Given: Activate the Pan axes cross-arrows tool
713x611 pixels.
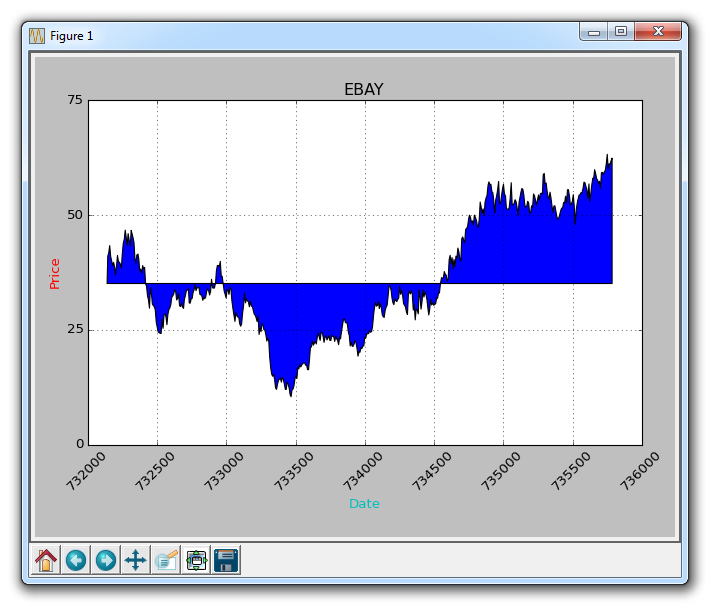Looking at the screenshot, I should [135, 560].
